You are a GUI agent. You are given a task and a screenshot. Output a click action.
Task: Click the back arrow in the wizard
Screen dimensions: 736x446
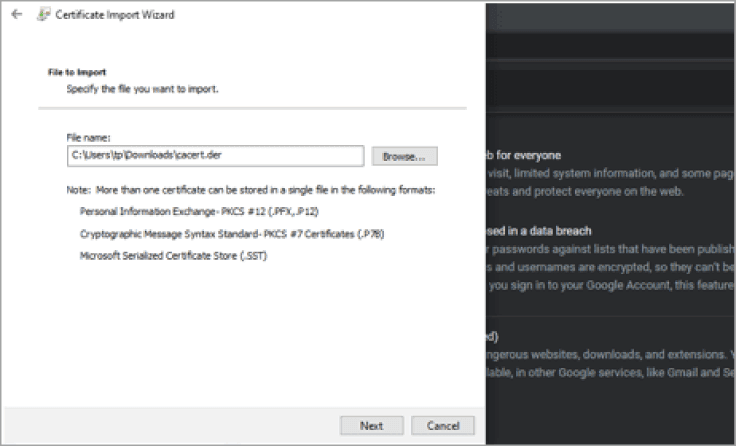point(16,15)
